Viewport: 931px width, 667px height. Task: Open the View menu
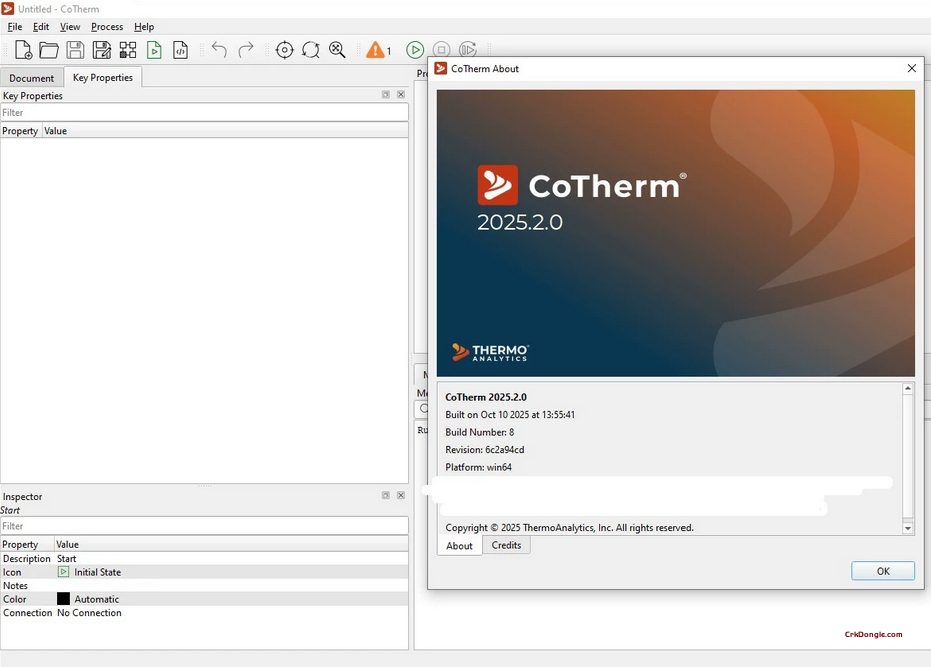pos(70,27)
